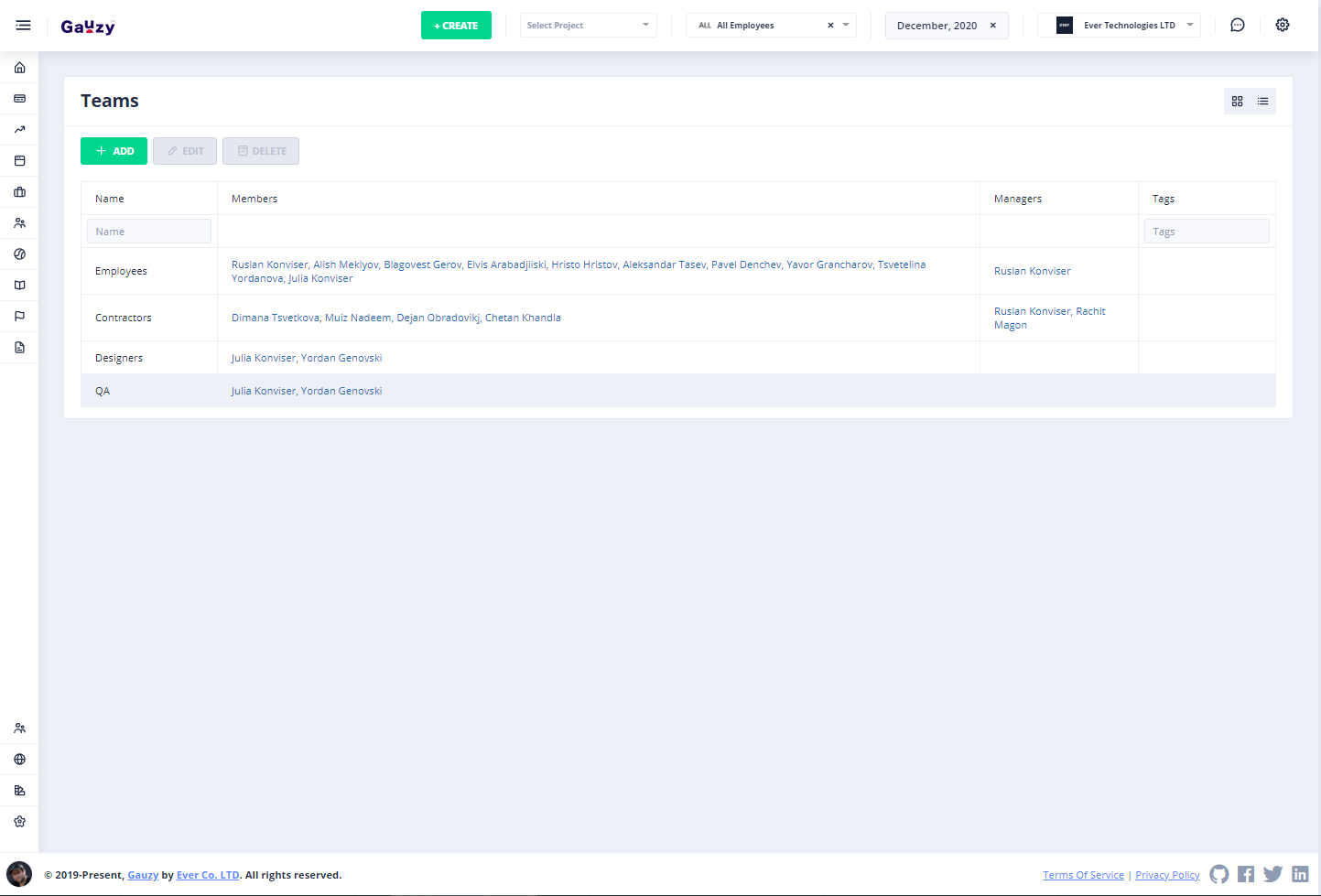The width and height of the screenshot is (1321, 896).
Task: Focus the Tags filter field
Action: coord(1206,232)
